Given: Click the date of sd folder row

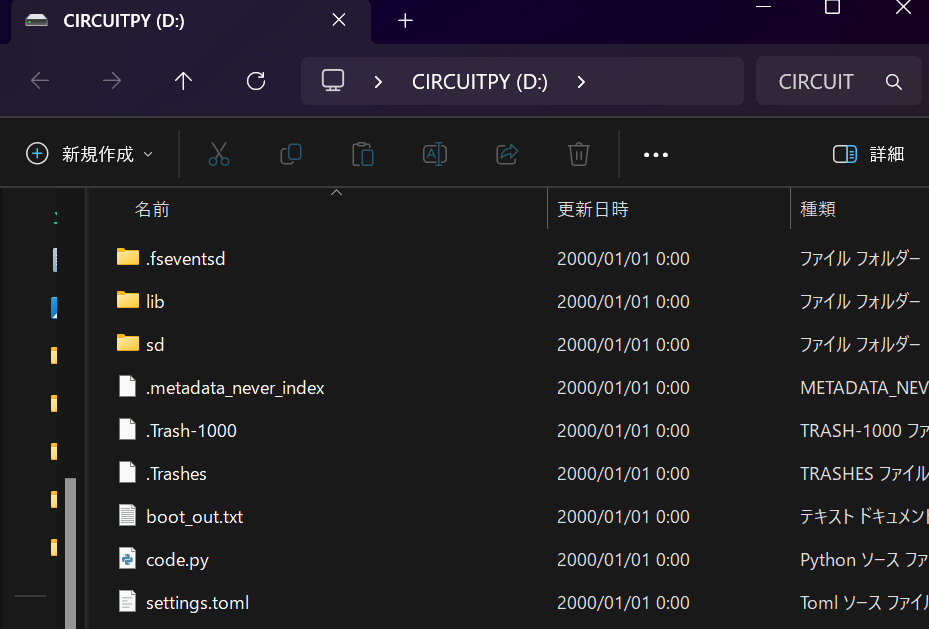Looking at the screenshot, I should pos(623,345).
